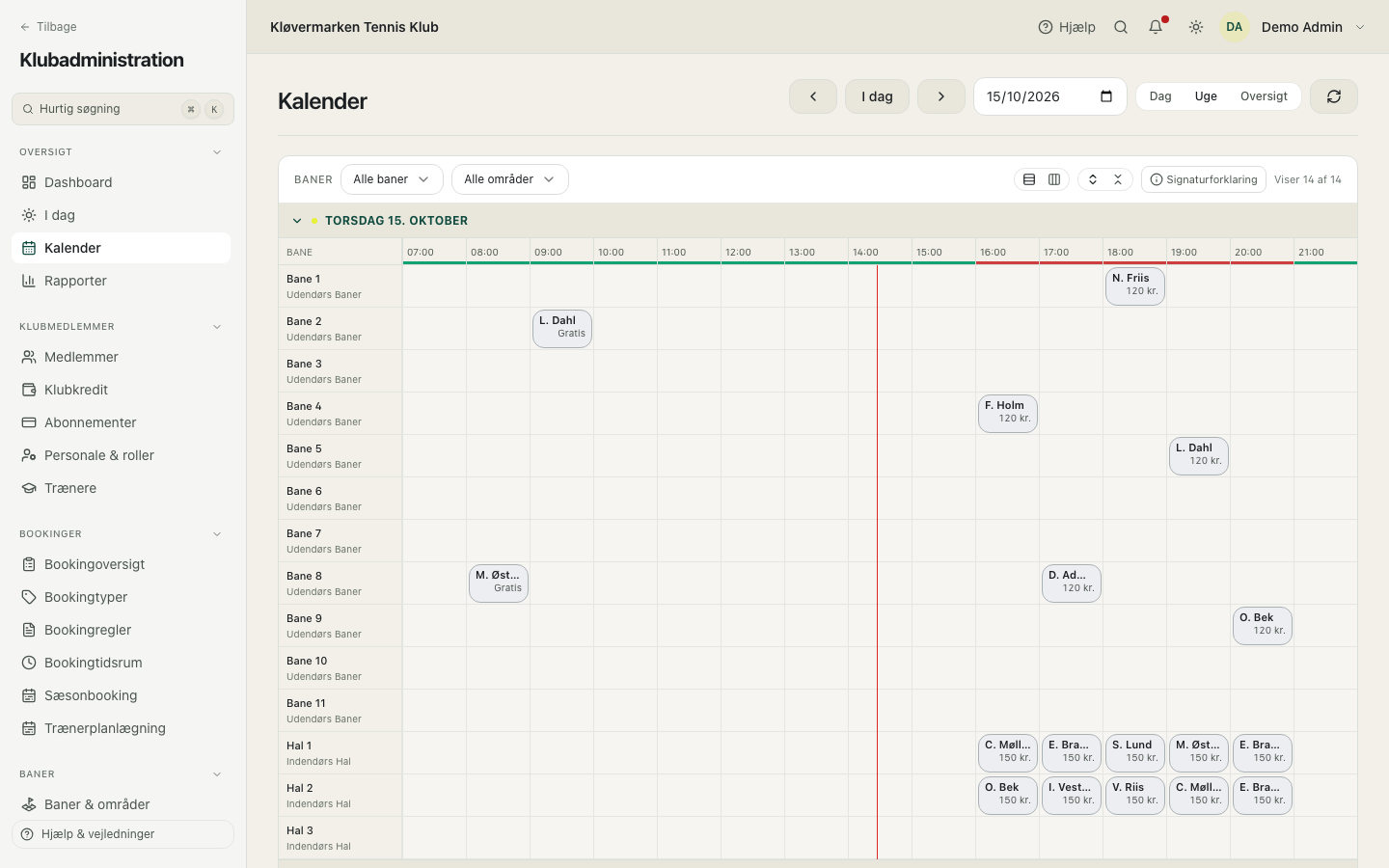Open Bookingtidsrum page
The image size is (1389, 868).
click(121, 663)
